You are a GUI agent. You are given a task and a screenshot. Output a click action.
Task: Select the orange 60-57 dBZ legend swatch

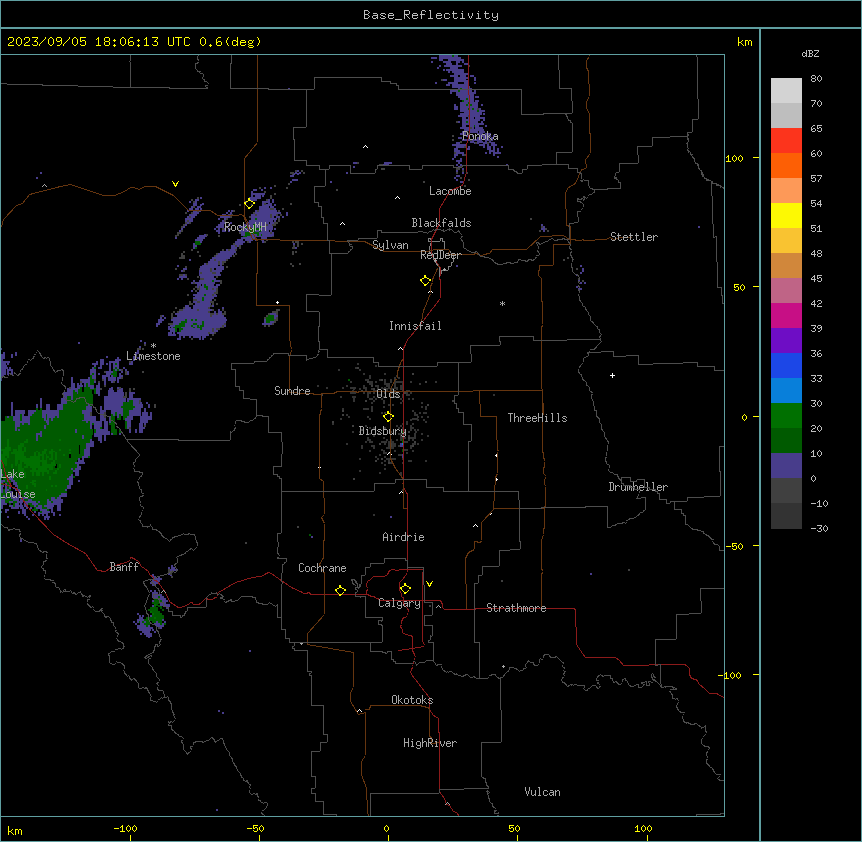pyautogui.click(x=786, y=165)
